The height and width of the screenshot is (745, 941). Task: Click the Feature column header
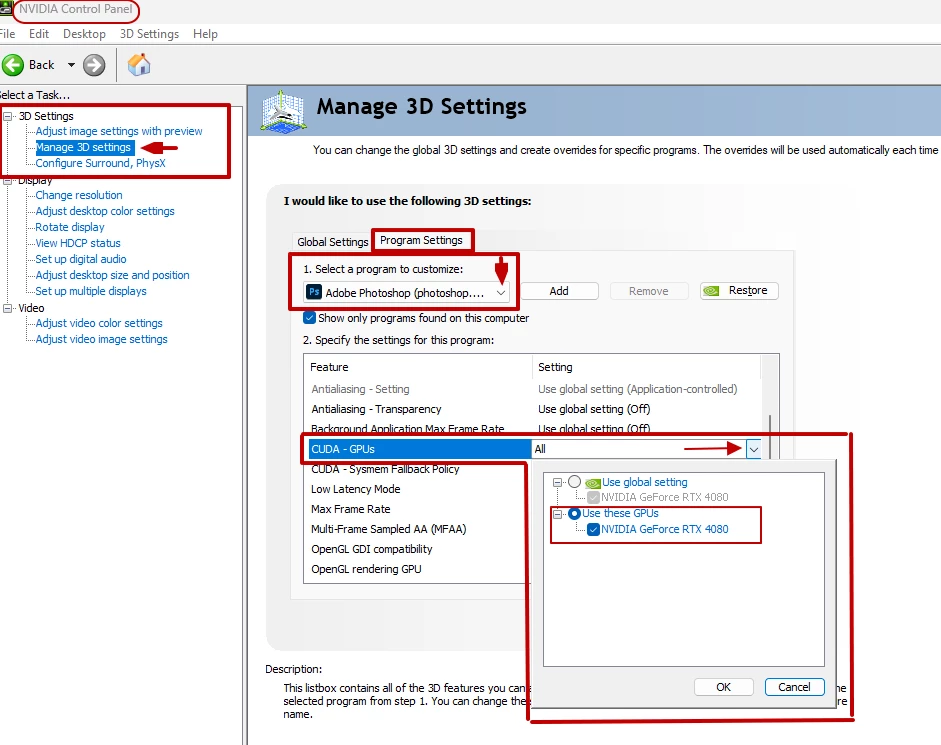418,367
